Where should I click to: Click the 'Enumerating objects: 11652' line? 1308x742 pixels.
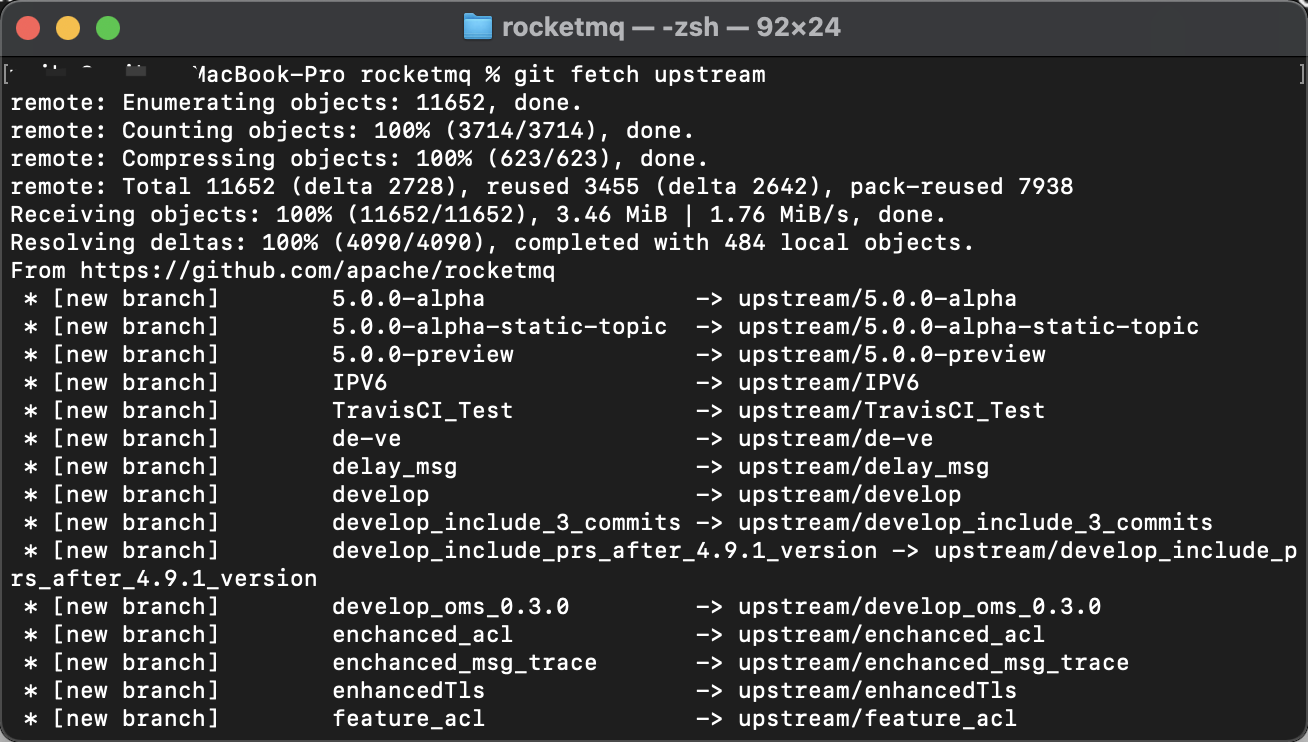tap(296, 103)
